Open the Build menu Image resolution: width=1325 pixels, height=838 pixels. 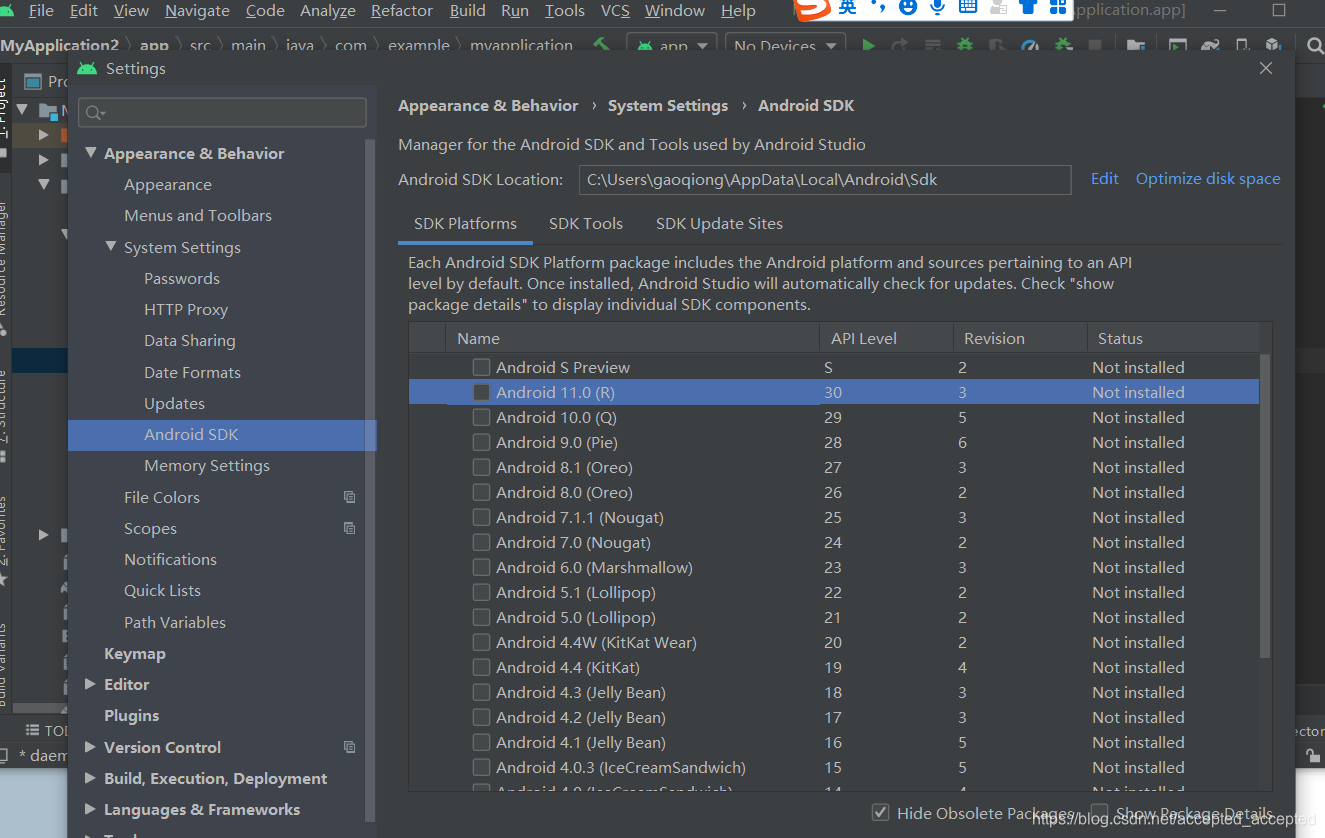pos(467,10)
